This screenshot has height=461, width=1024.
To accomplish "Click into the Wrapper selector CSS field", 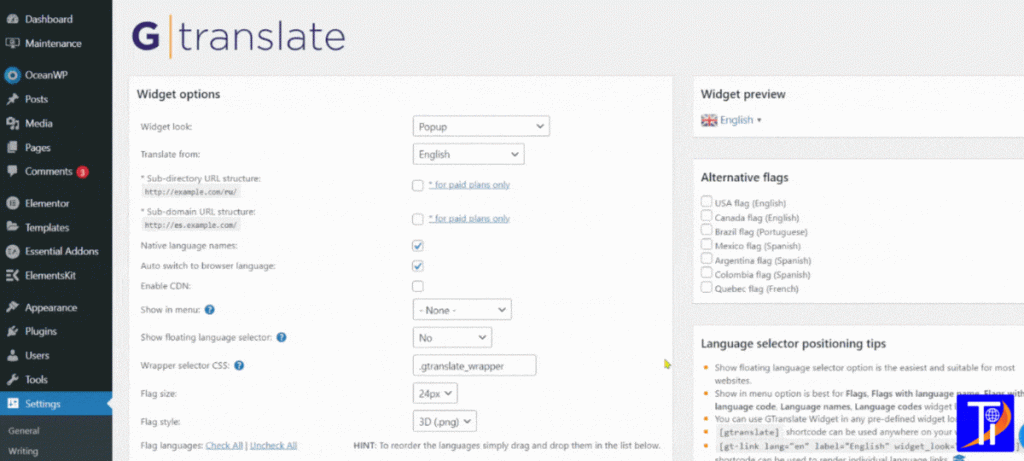I will (x=474, y=366).
